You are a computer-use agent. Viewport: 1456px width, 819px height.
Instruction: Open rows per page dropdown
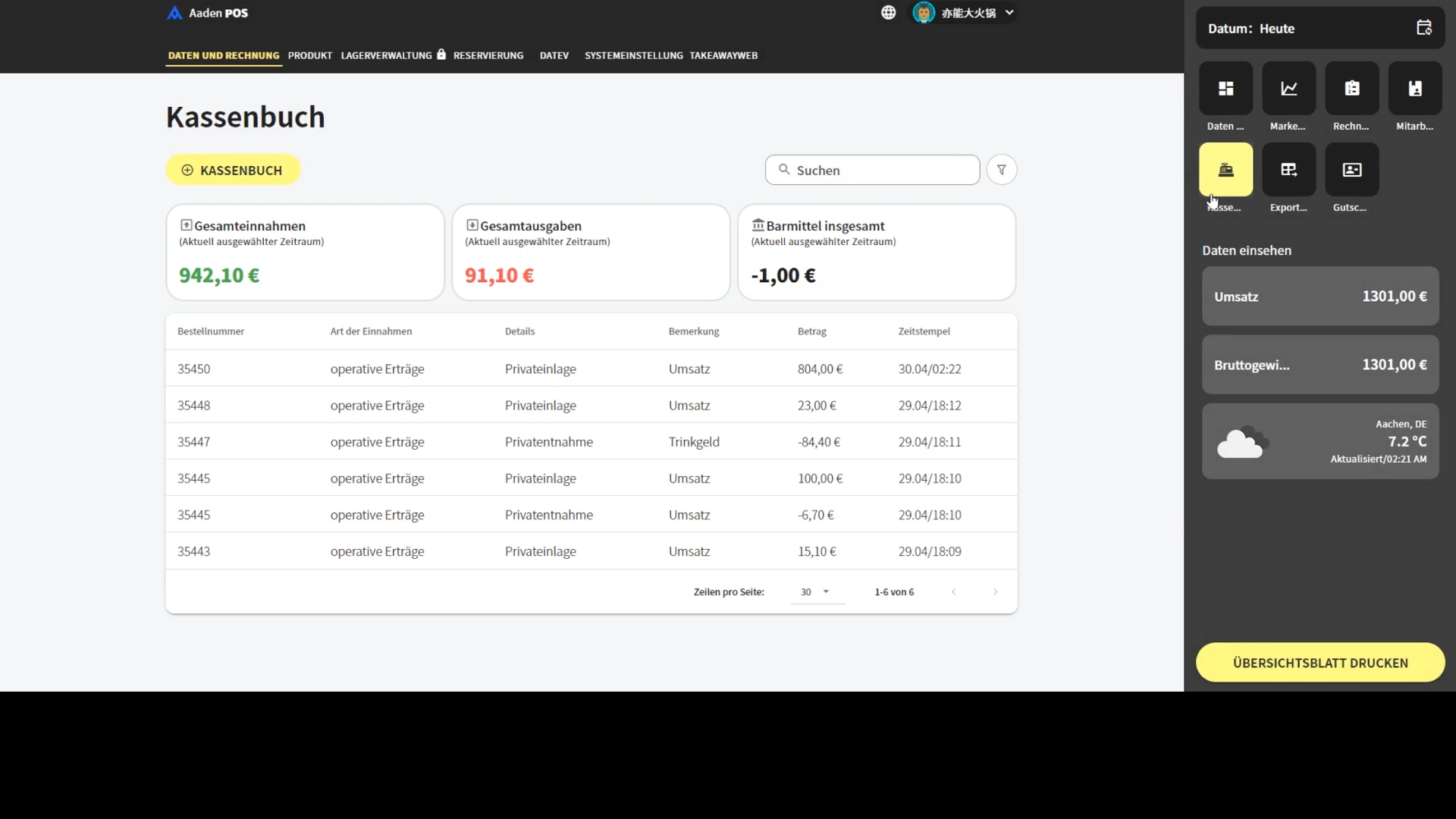click(815, 592)
